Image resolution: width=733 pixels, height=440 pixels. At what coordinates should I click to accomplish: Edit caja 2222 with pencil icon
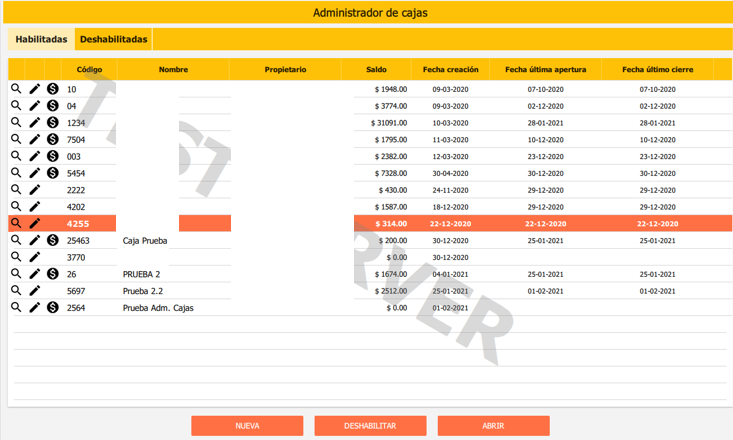point(35,190)
